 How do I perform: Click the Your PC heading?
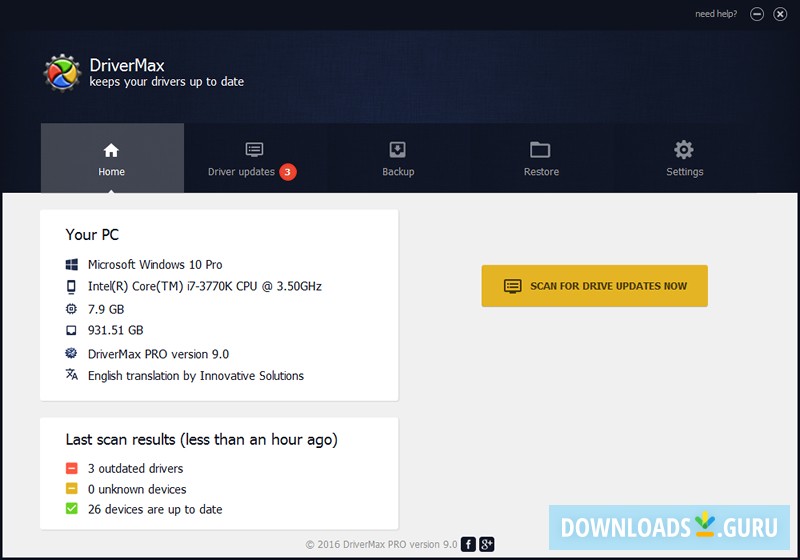[x=92, y=235]
